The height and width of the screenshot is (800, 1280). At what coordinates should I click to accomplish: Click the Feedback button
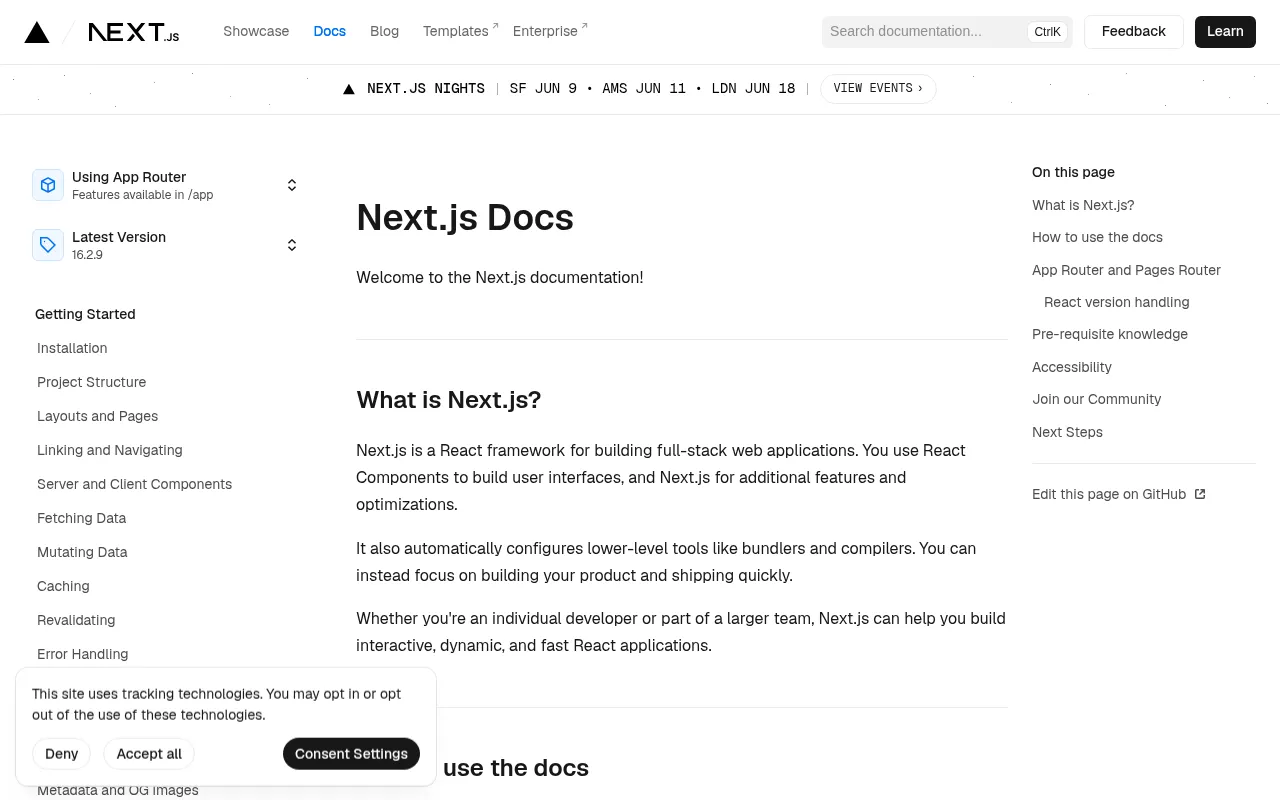tap(1133, 31)
